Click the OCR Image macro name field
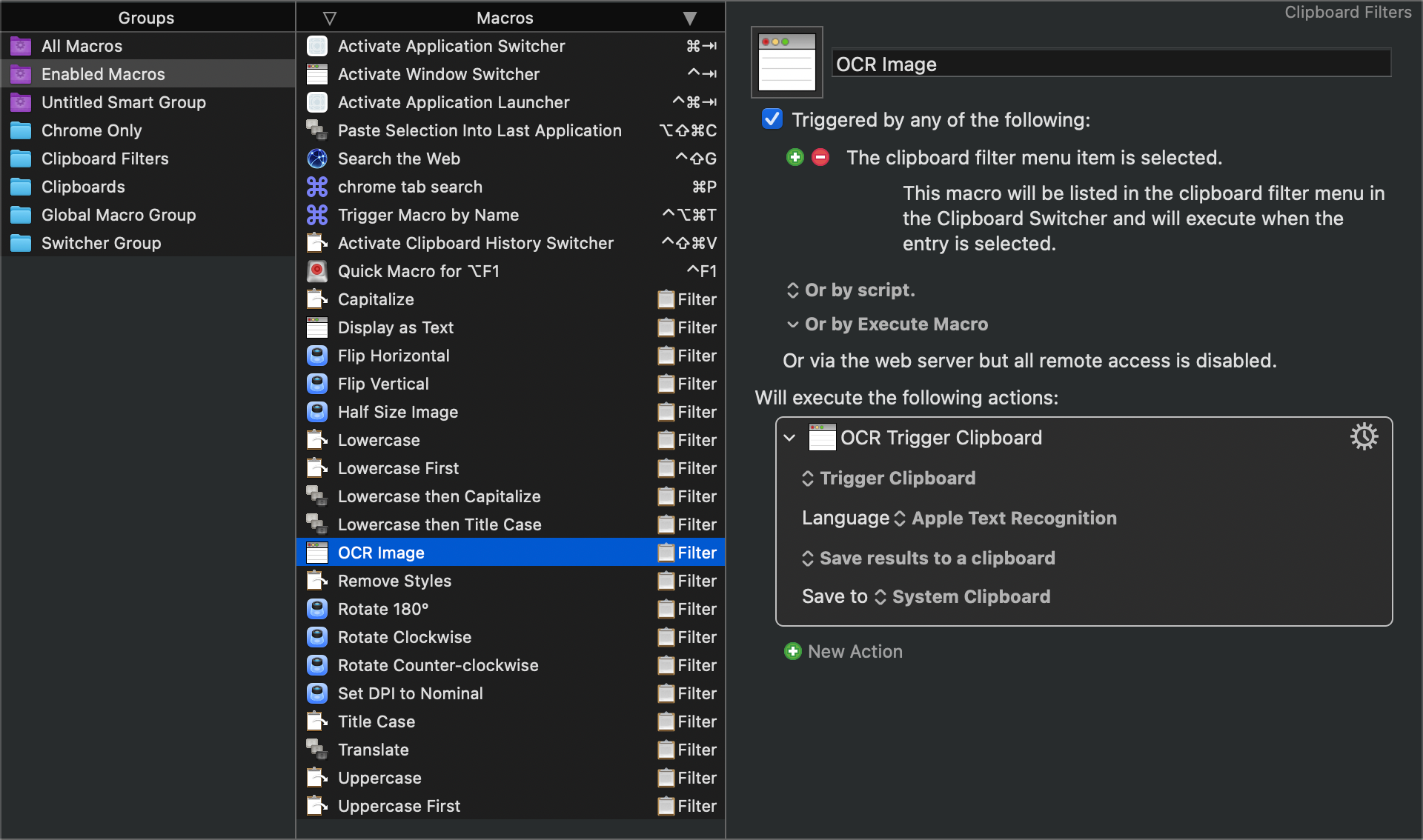1423x840 pixels. (1111, 64)
